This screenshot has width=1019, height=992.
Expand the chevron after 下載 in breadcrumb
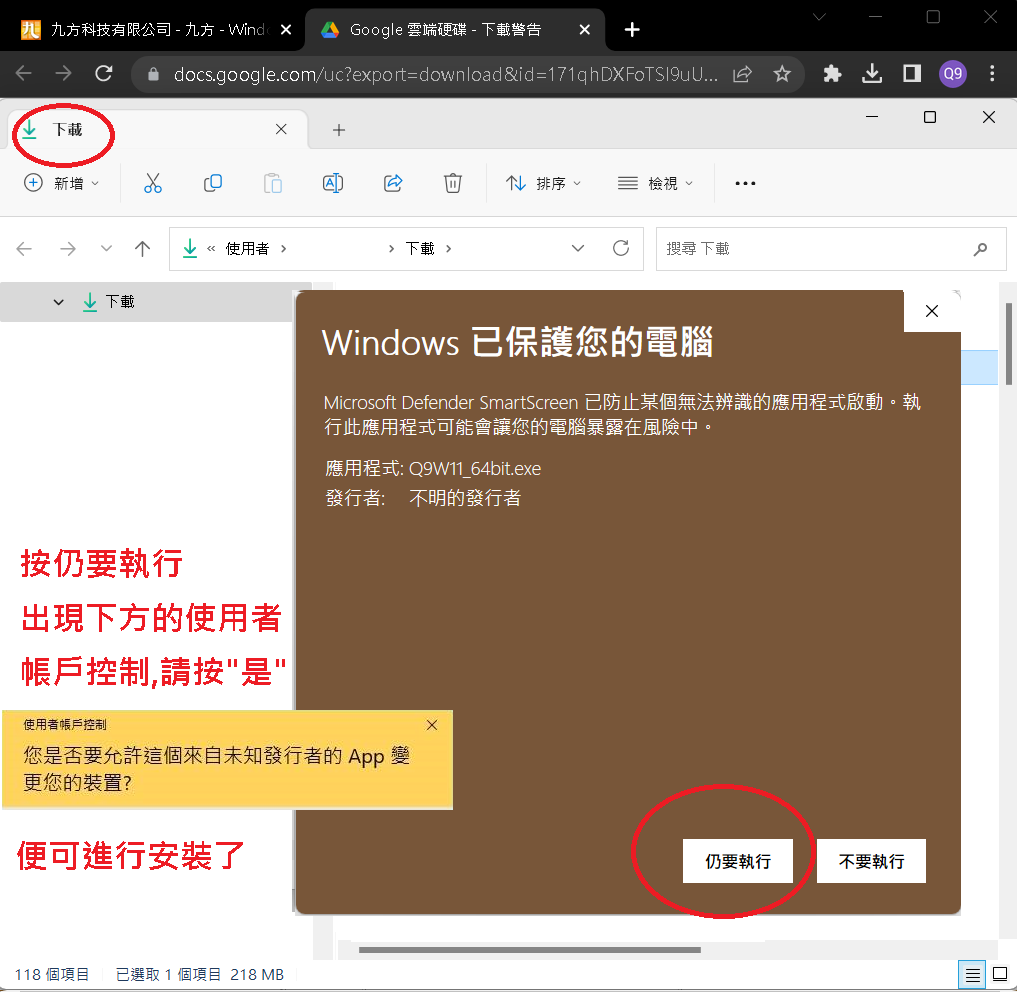point(448,248)
